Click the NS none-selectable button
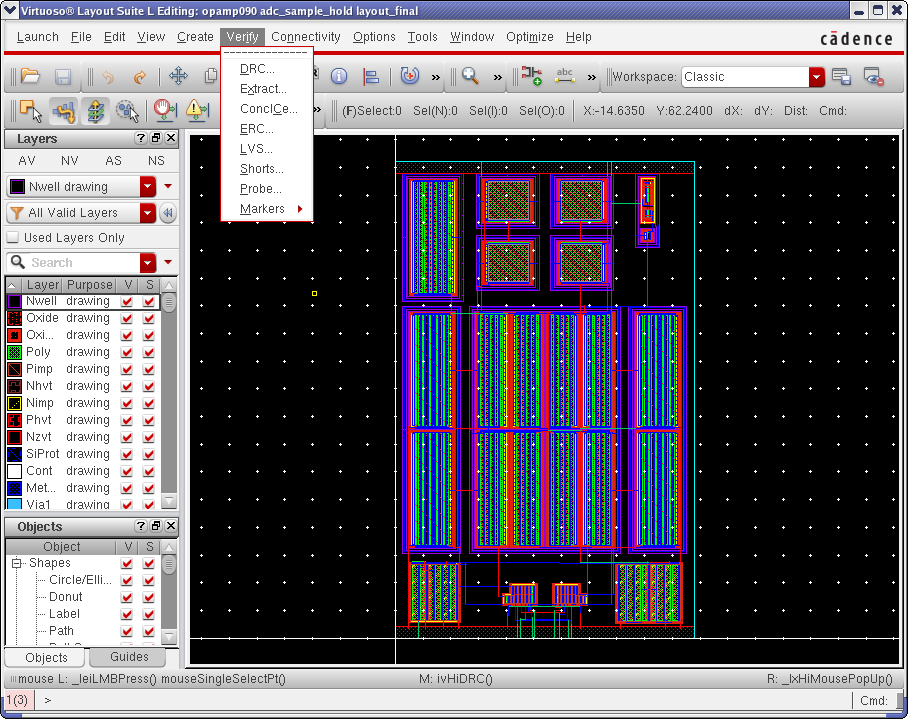Image resolution: width=908 pixels, height=719 pixels. click(156, 161)
